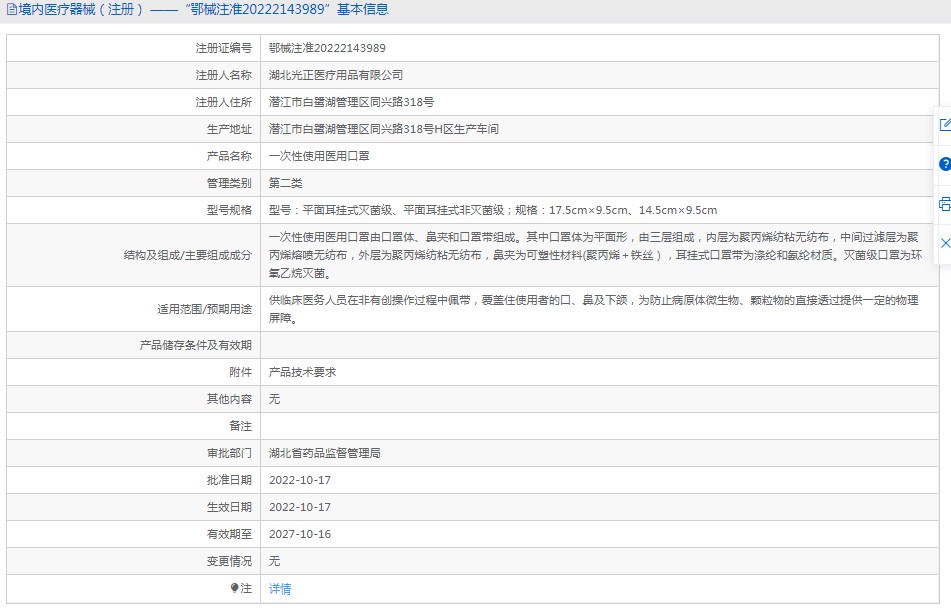Click the 生效日期 label
The height and width of the screenshot is (611, 951).
pyautogui.click(x=229, y=507)
